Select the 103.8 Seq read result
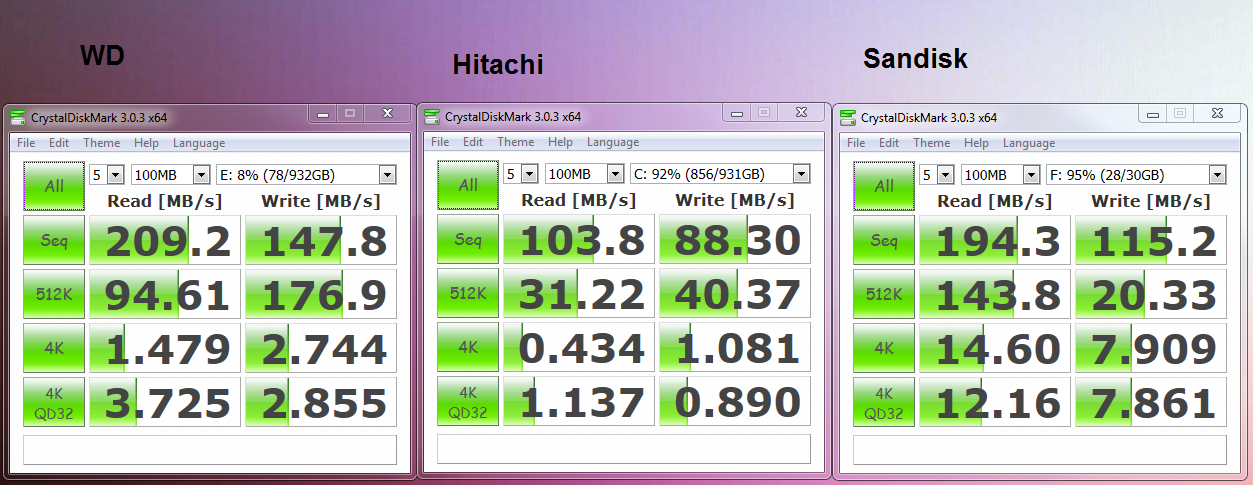Viewport: 1253px width, 485px height. 579,240
